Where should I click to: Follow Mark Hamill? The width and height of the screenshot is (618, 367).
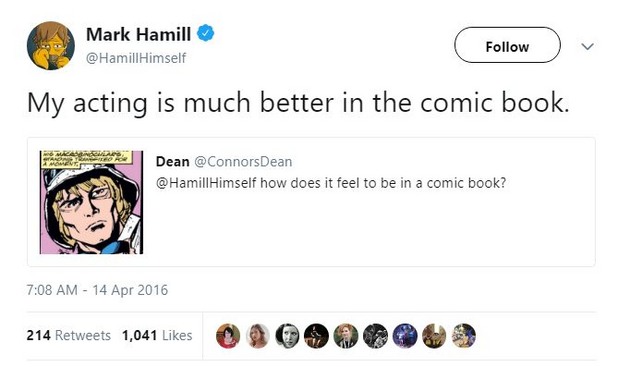(x=507, y=45)
